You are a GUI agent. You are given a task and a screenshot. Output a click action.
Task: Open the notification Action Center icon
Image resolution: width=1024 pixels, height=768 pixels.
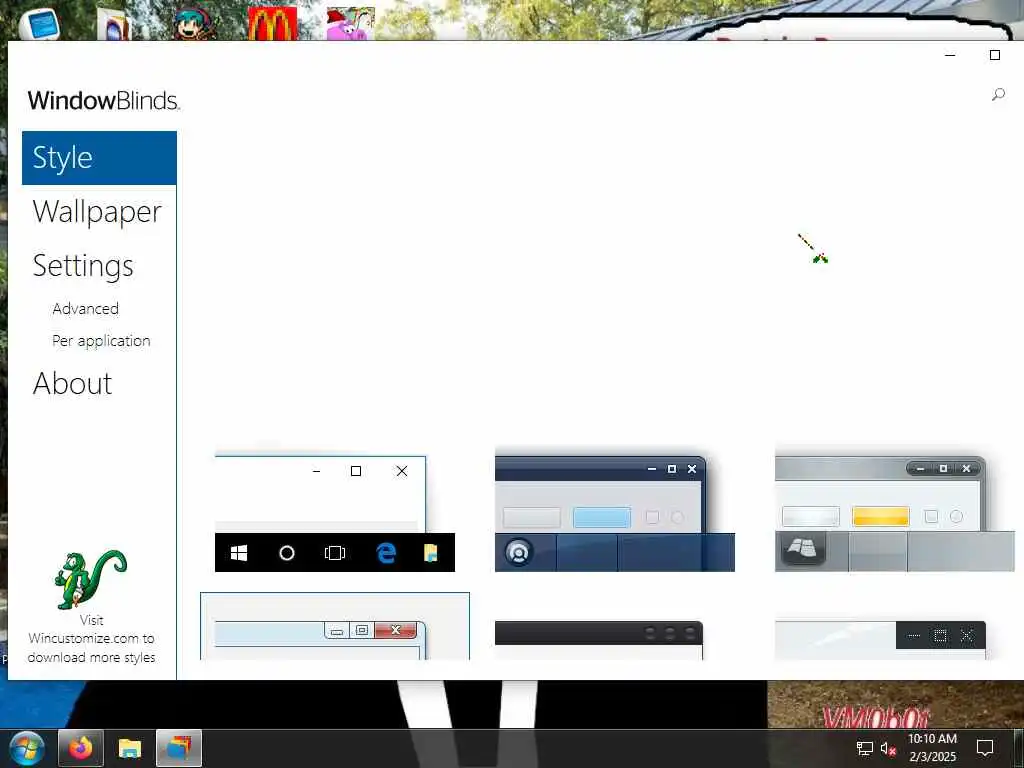click(x=985, y=748)
